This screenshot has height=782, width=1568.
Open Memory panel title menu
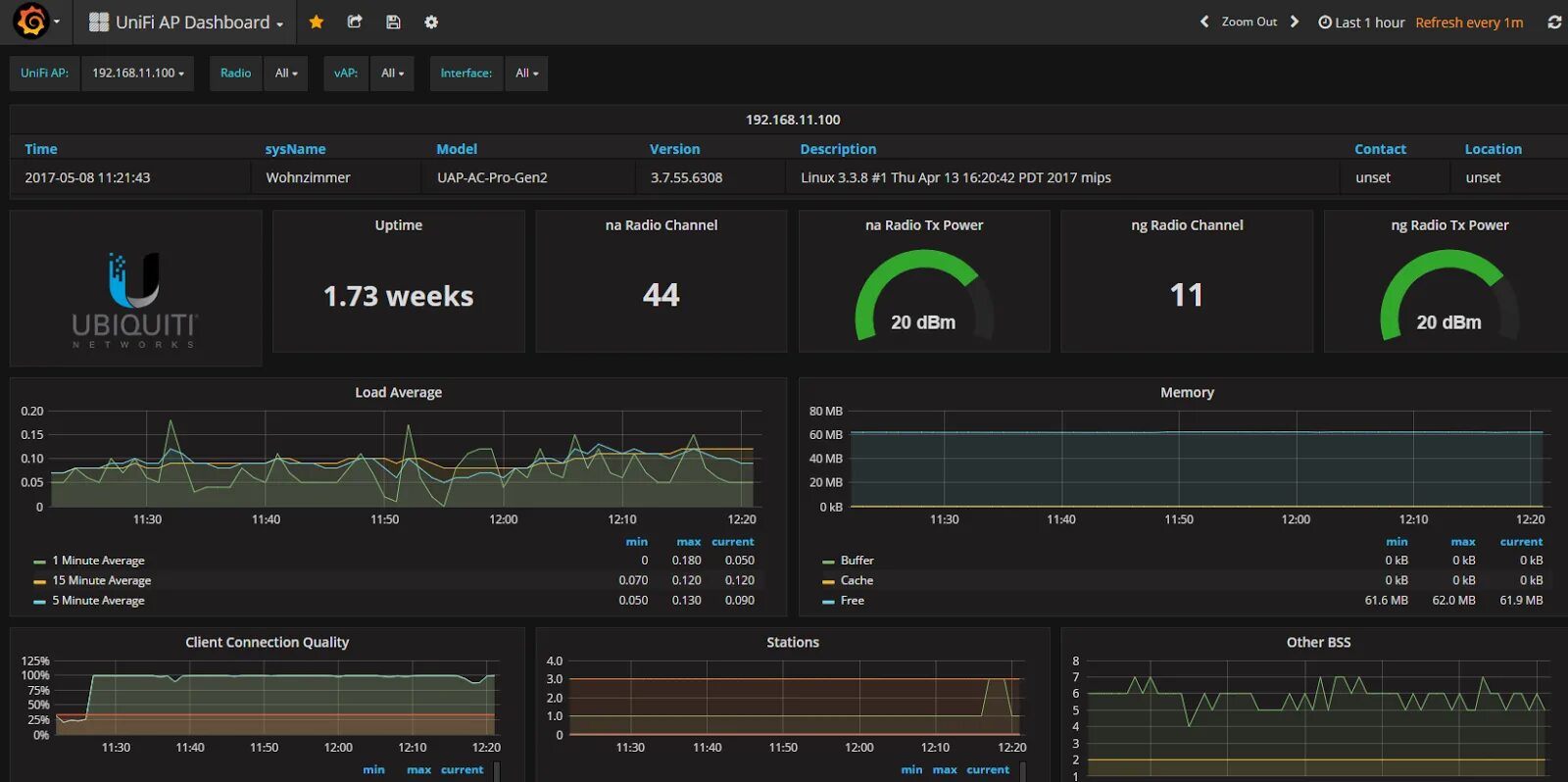tap(1187, 392)
